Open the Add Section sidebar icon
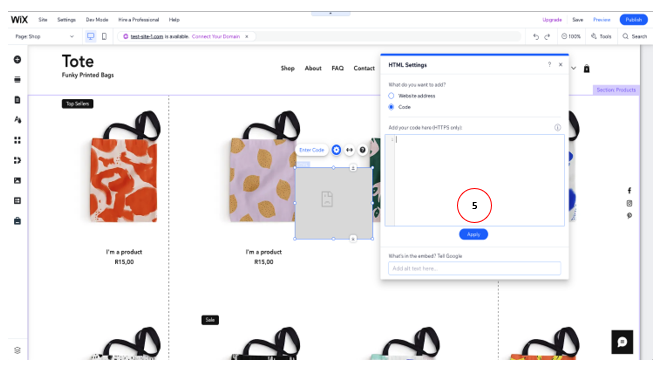Screen dimensions: 672x373 coord(17,79)
